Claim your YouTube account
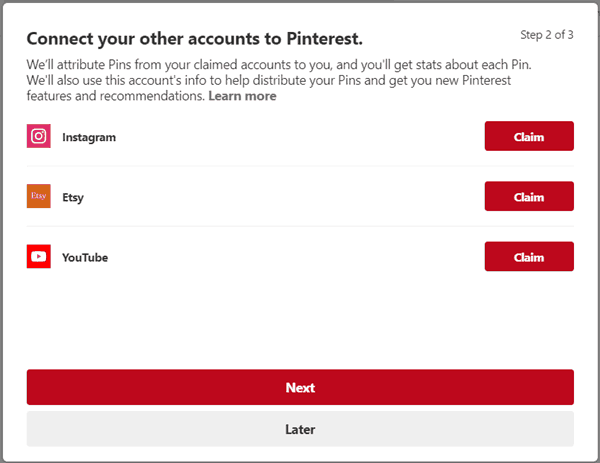 [529, 256]
